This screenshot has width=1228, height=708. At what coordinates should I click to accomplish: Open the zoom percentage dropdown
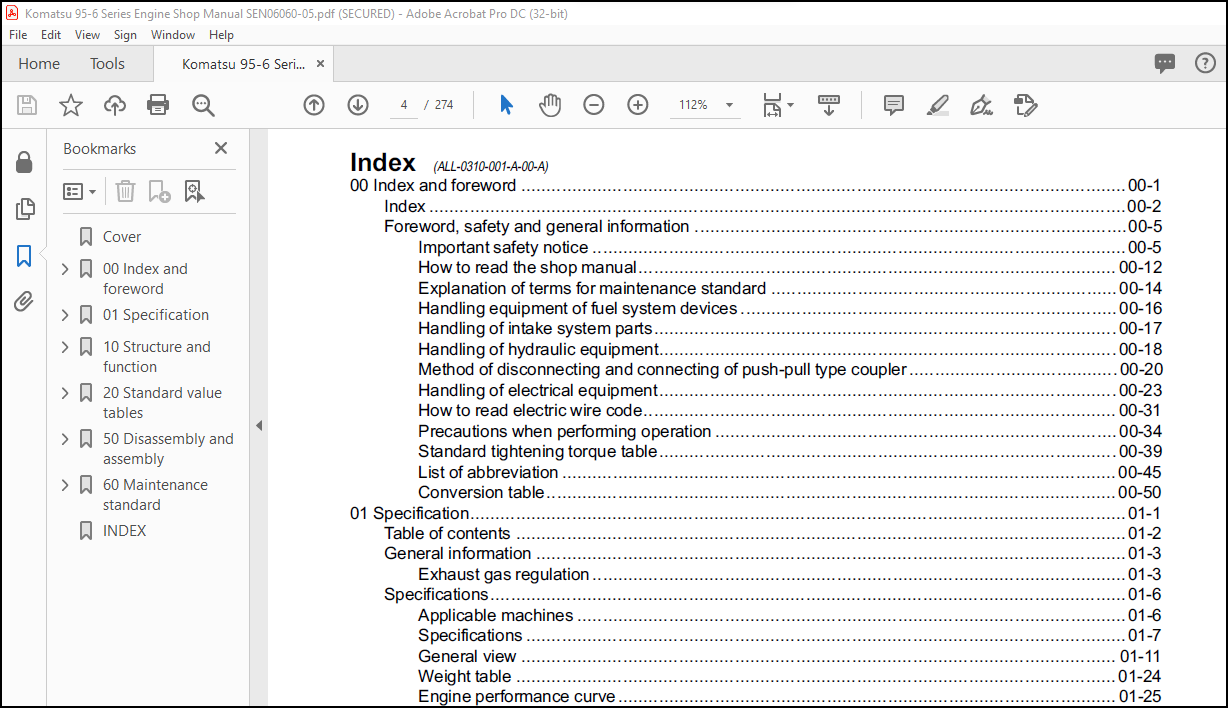coord(729,105)
